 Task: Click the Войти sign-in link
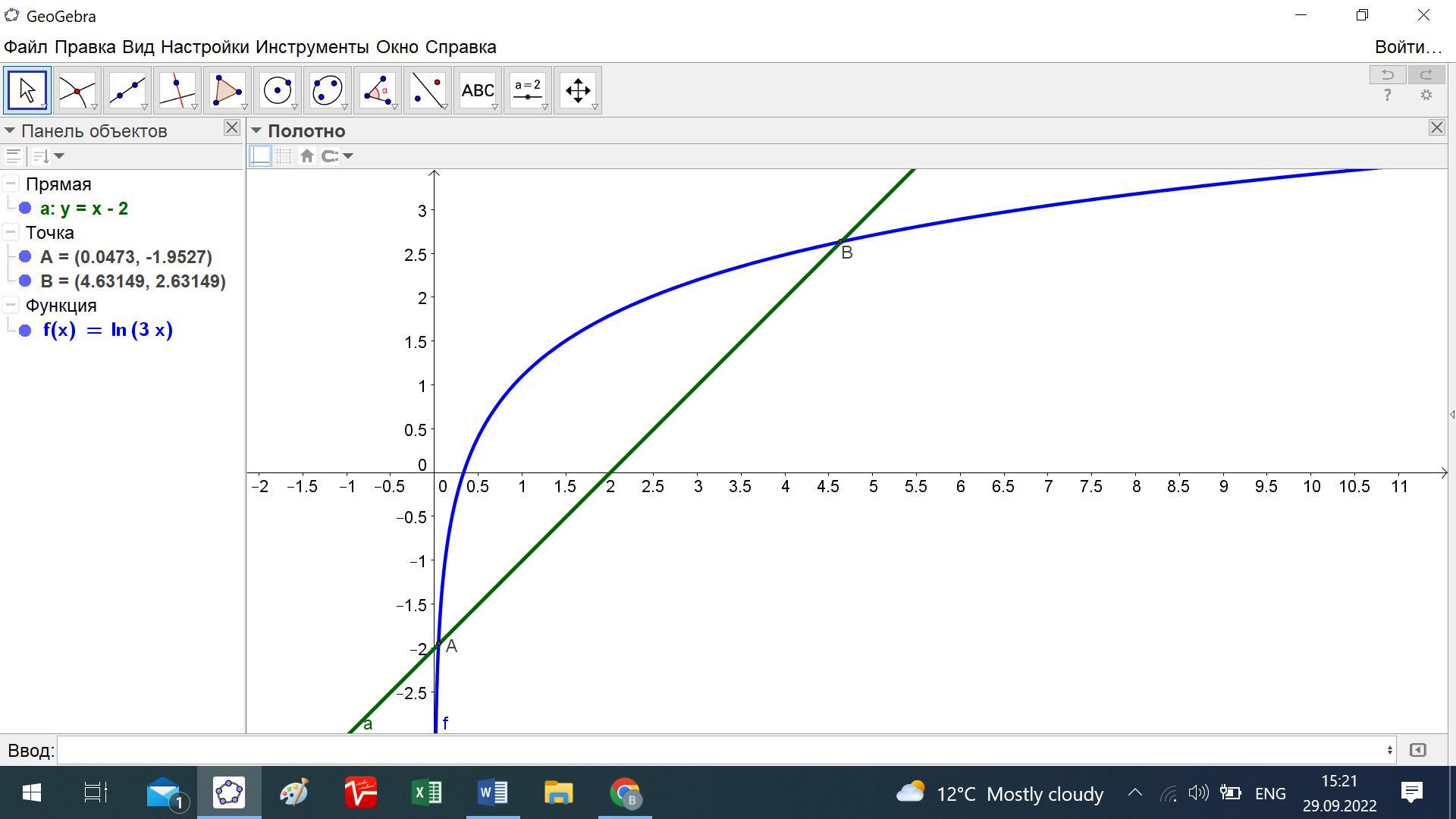(x=1407, y=47)
